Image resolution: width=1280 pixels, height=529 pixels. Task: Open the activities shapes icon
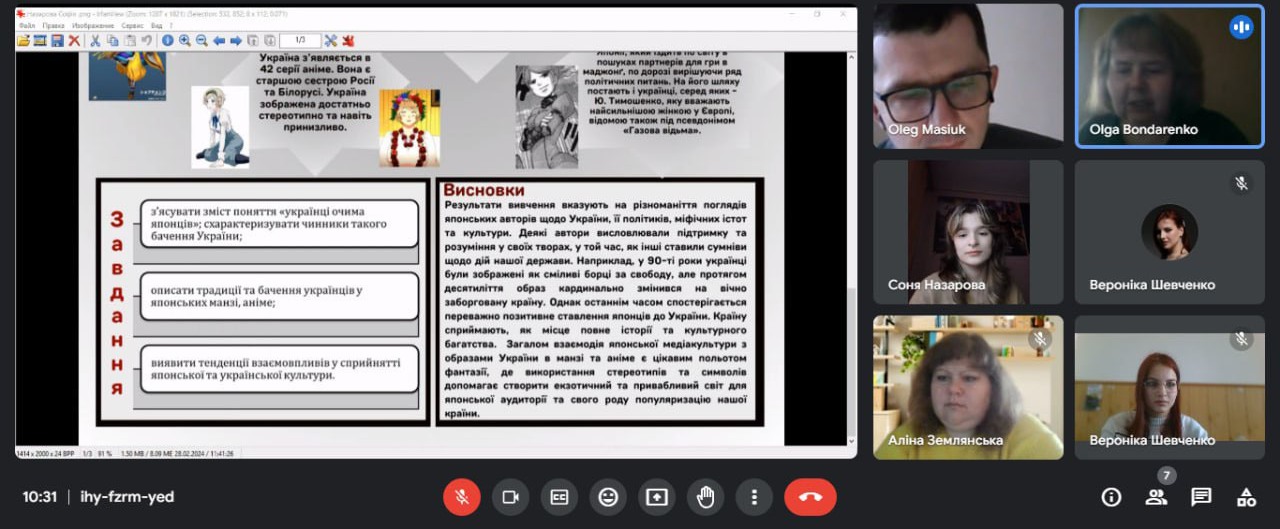(x=1246, y=497)
